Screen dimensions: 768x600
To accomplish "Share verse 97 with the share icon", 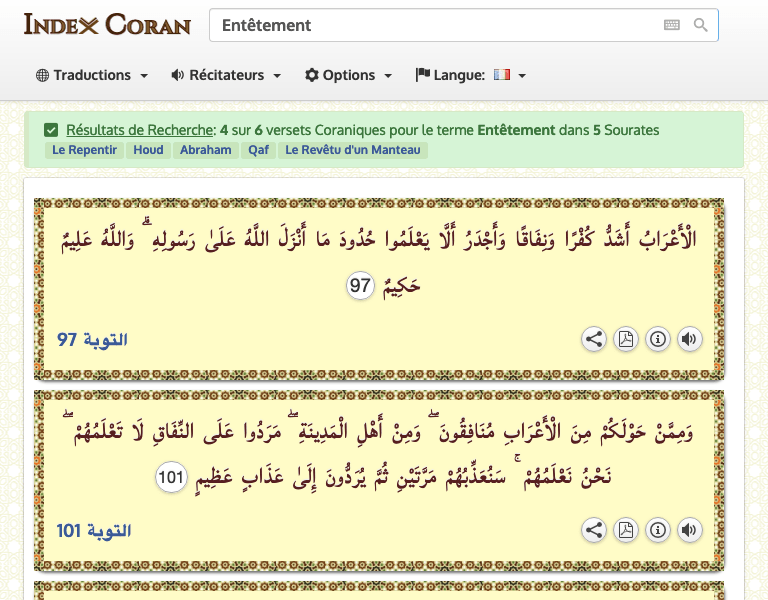I will pos(594,339).
